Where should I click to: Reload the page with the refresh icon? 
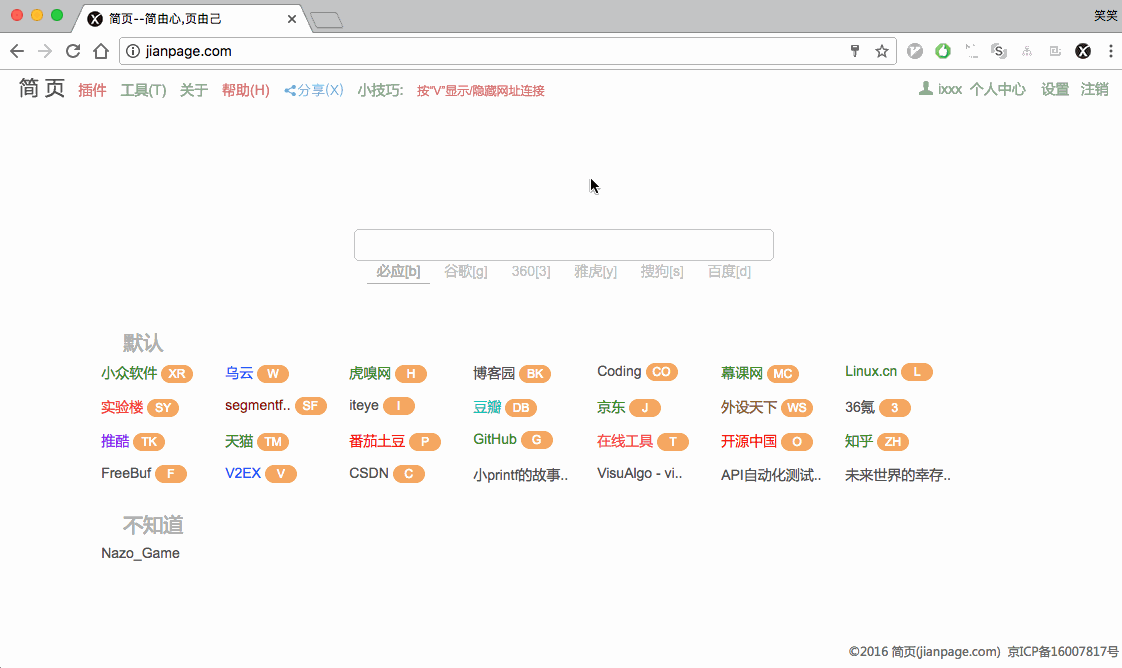coord(73,51)
